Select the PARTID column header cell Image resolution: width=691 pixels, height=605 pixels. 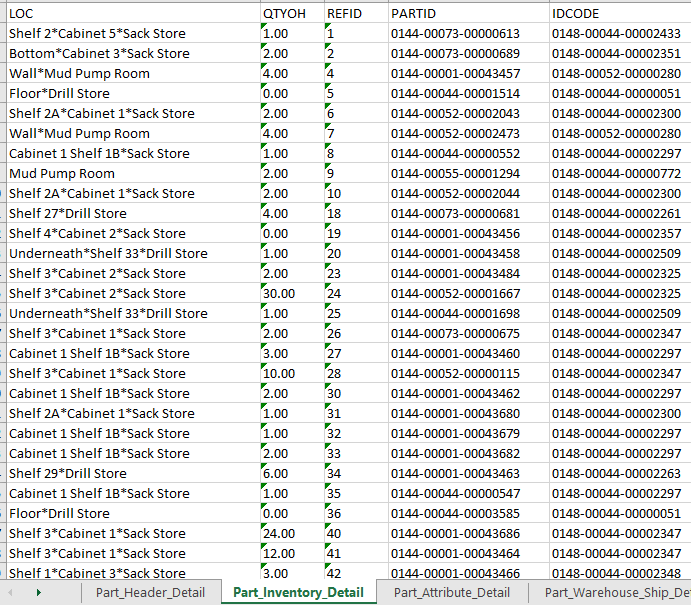tap(468, 13)
